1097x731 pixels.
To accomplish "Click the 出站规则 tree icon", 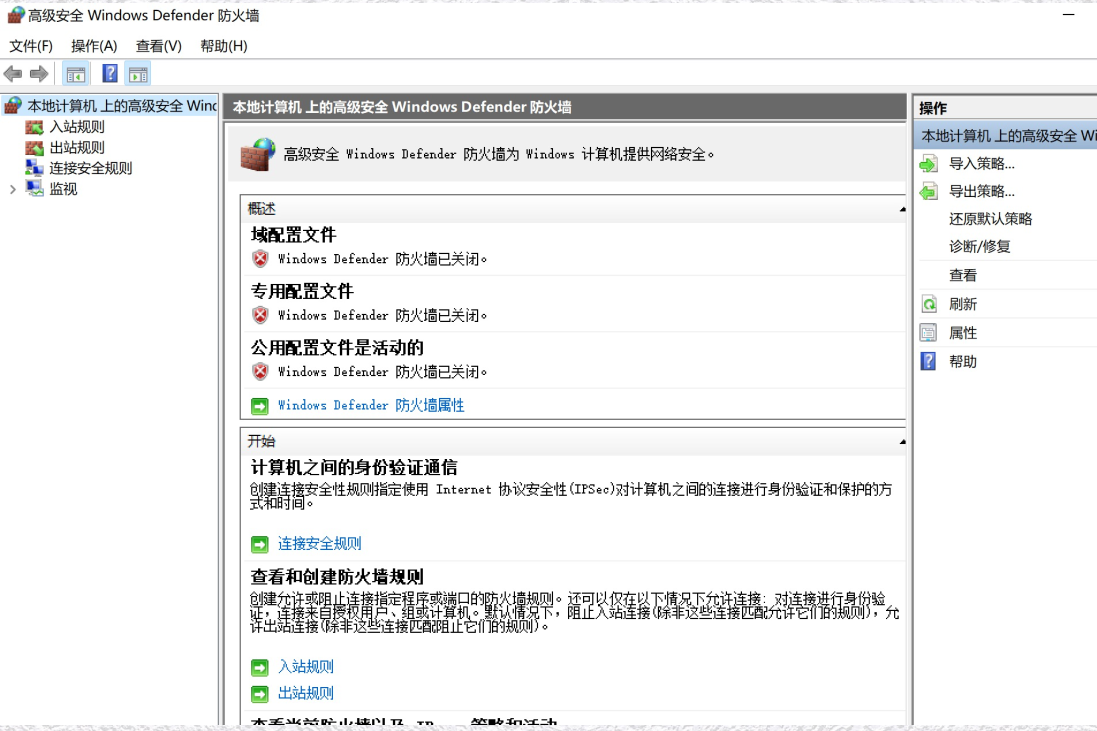I will click(34, 148).
